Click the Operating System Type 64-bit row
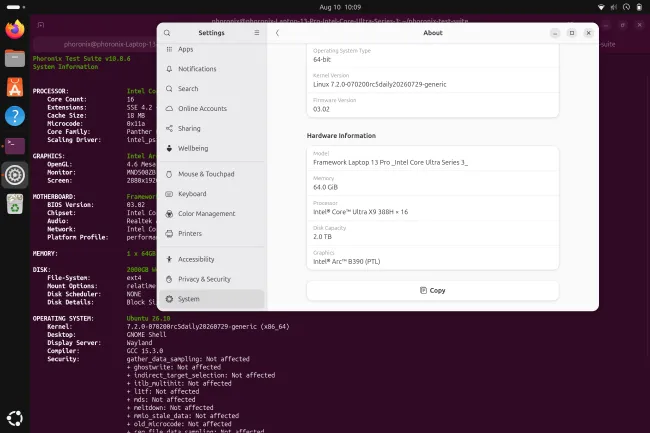Viewport: 650px width, 433px height. (433, 56)
